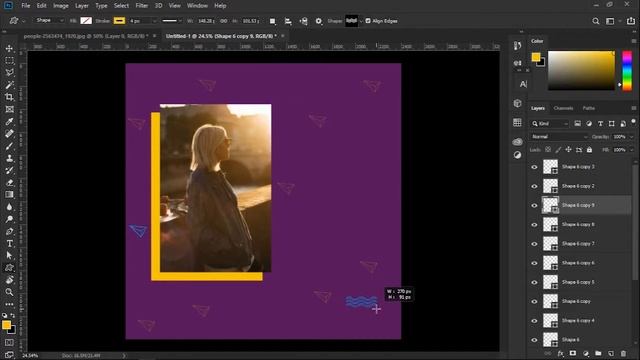Select the Horizontal Type tool
Screen dimensions: 640x360
pos(9,244)
